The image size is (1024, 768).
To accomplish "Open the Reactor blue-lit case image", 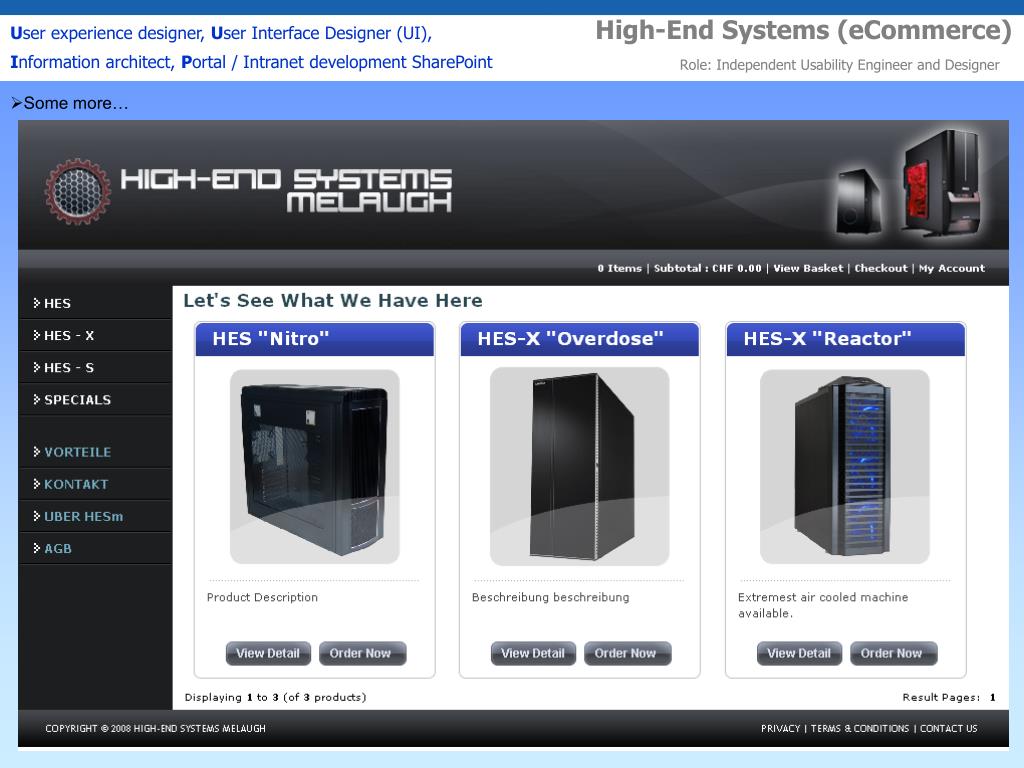I will (844, 466).
